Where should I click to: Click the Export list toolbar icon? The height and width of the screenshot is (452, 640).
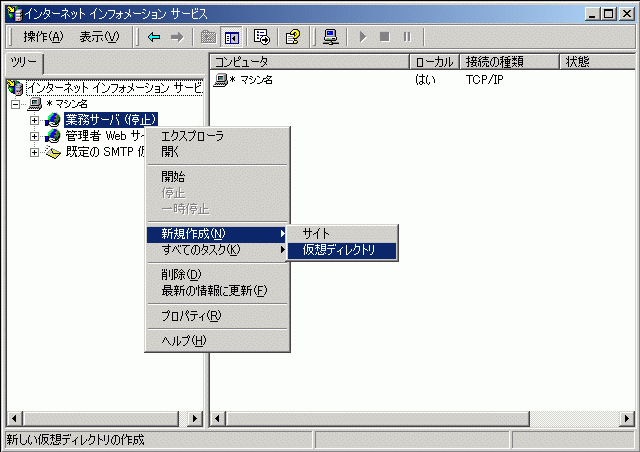click(262, 37)
